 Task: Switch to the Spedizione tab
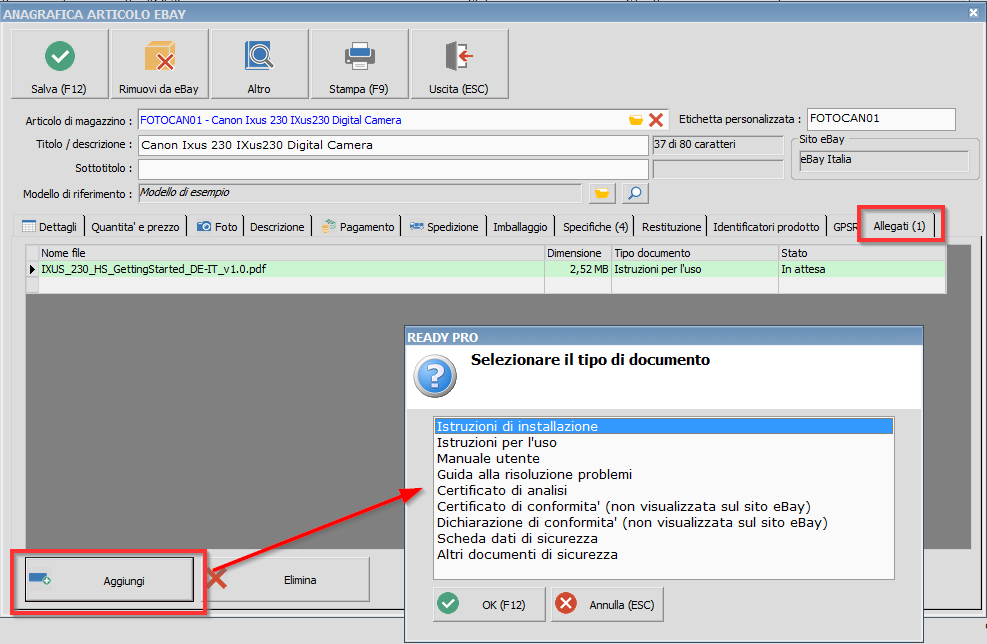pos(444,227)
